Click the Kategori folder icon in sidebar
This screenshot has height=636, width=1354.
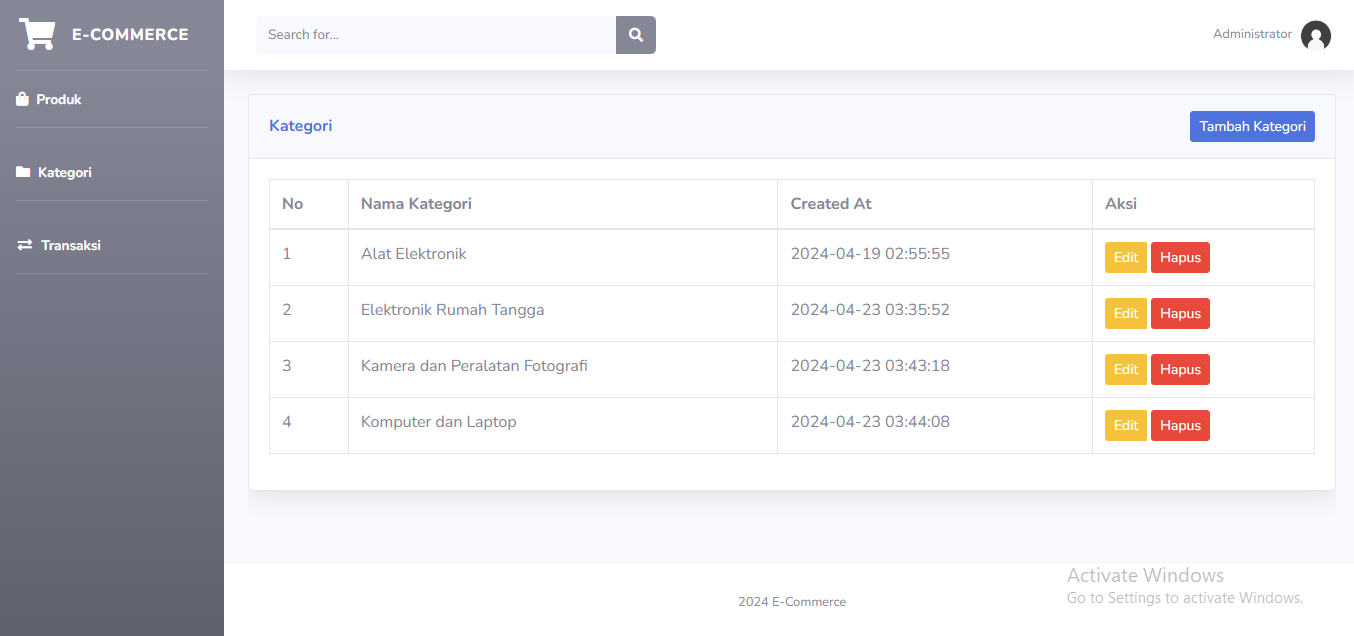24,173
